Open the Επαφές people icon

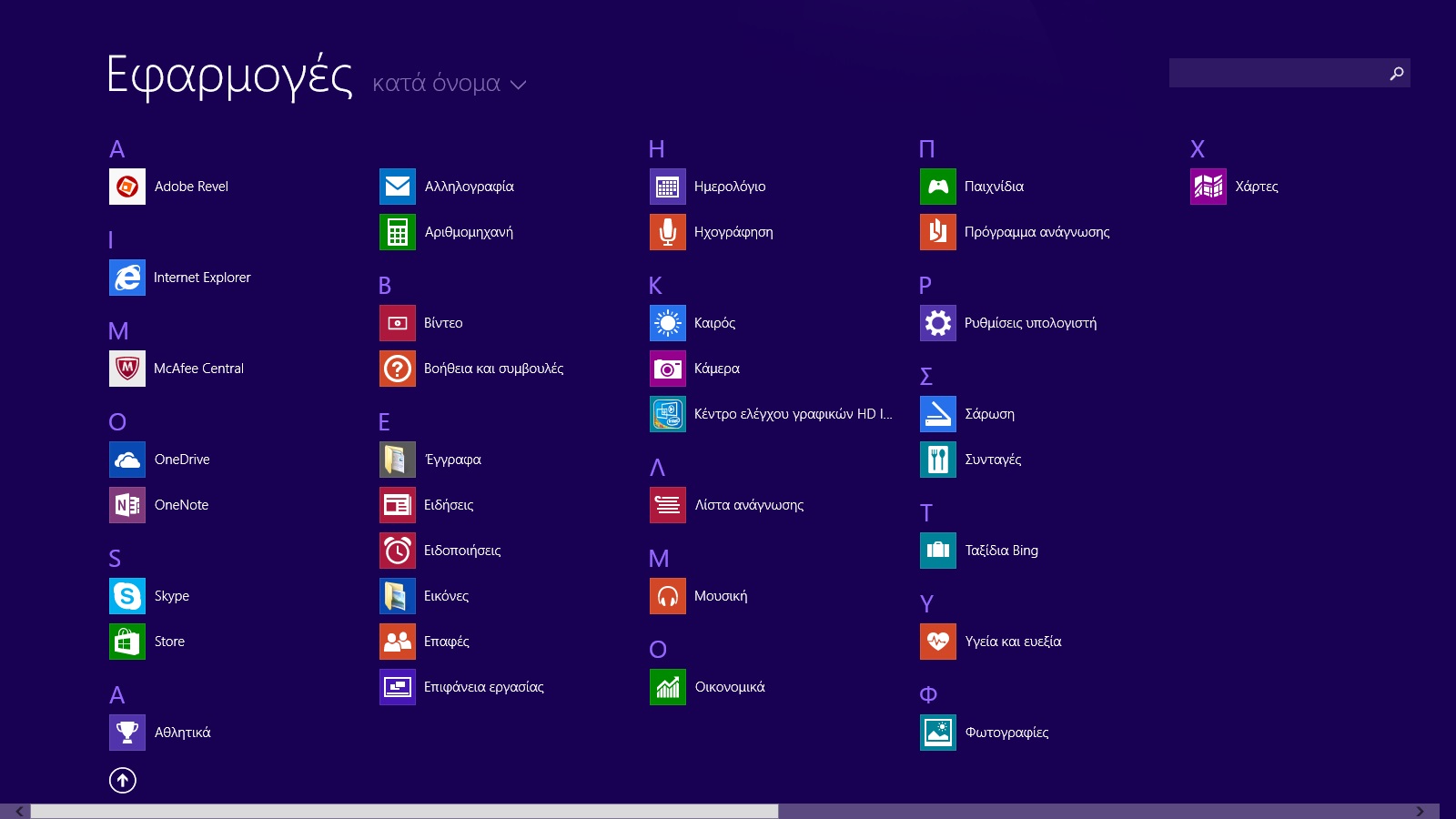coord(398,642)
